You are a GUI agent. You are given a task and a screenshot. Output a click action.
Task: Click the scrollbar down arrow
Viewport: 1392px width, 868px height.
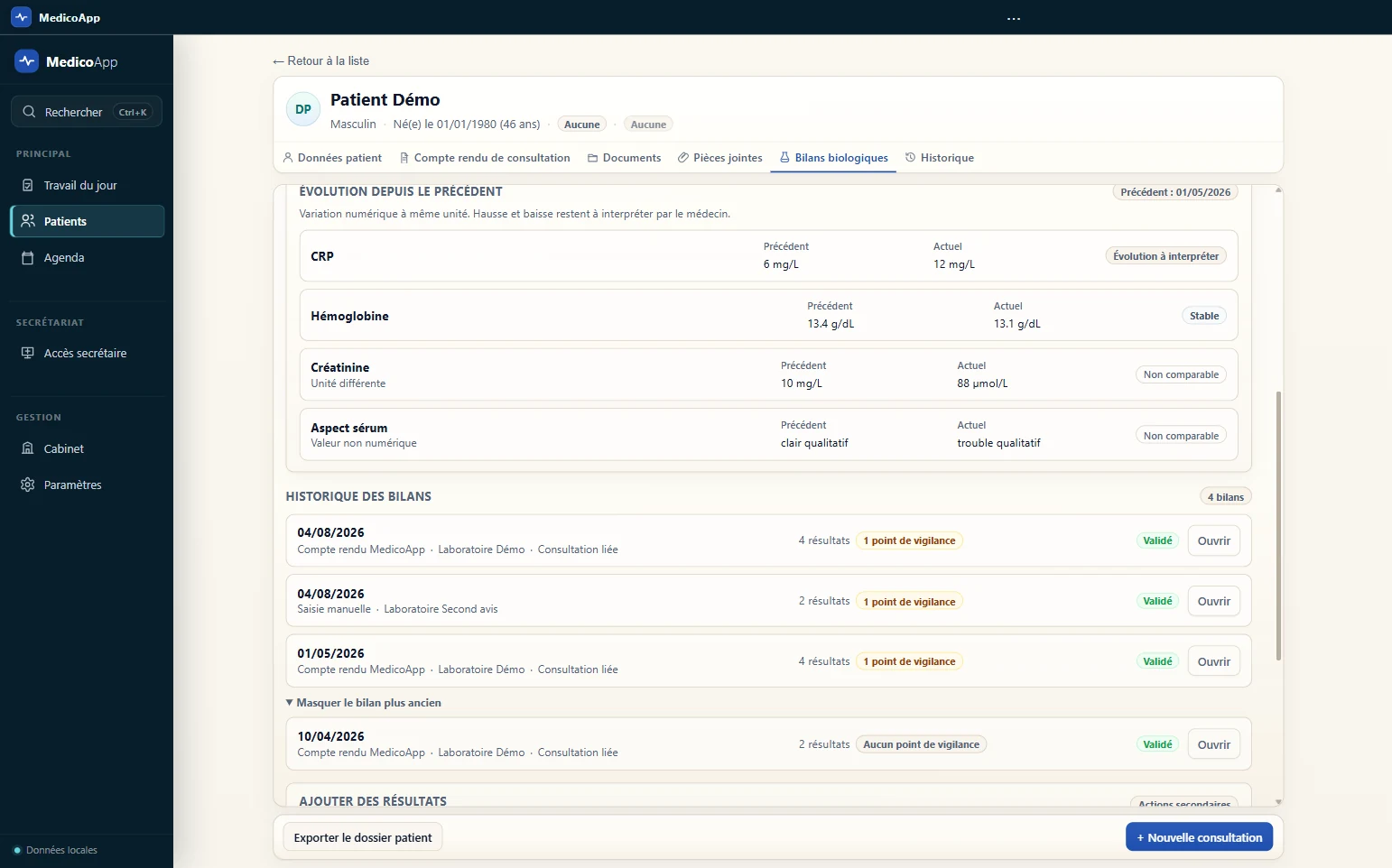[x=1278, y=801]
